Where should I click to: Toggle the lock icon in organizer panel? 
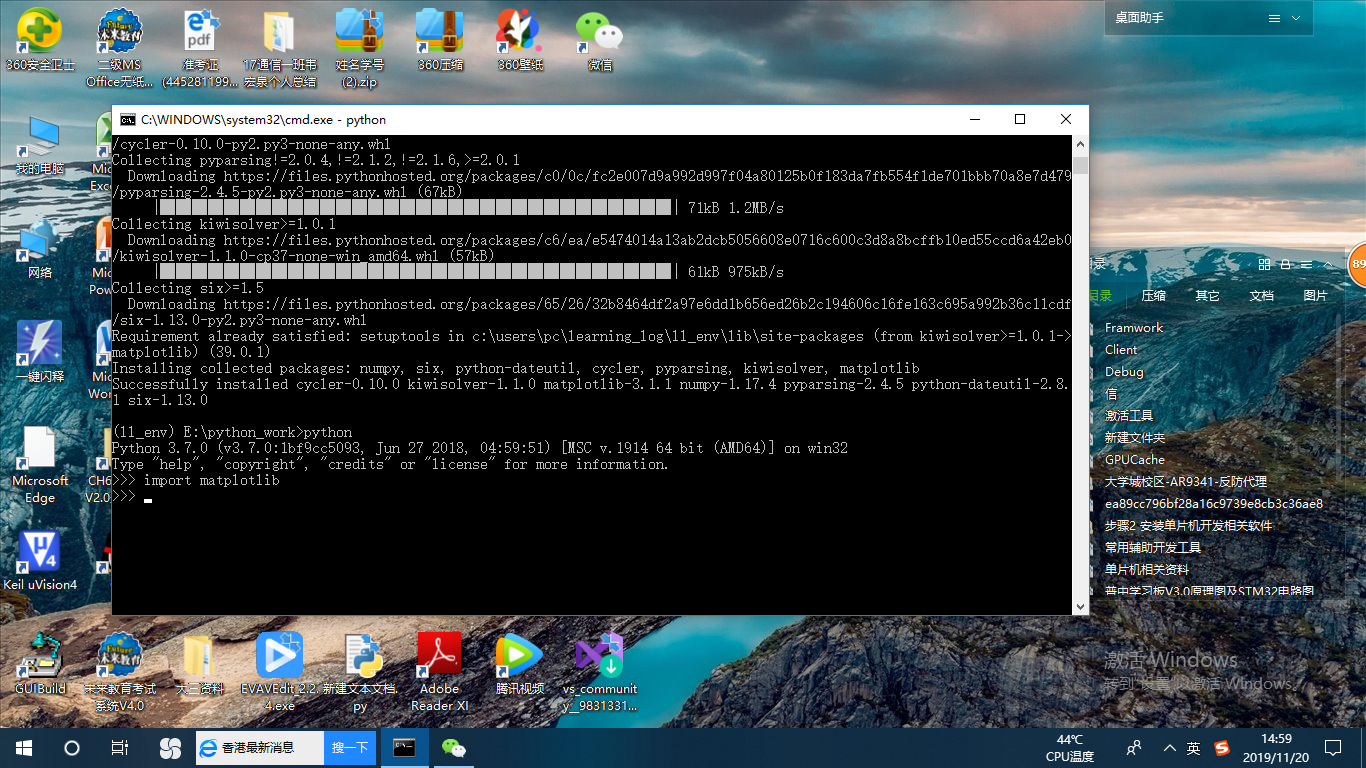click(x=1285, y=264)
